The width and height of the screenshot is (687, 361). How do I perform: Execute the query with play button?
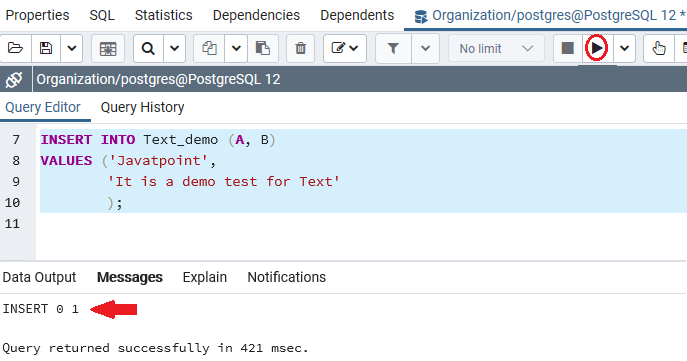pyautogui.click(x=596, y=48)
